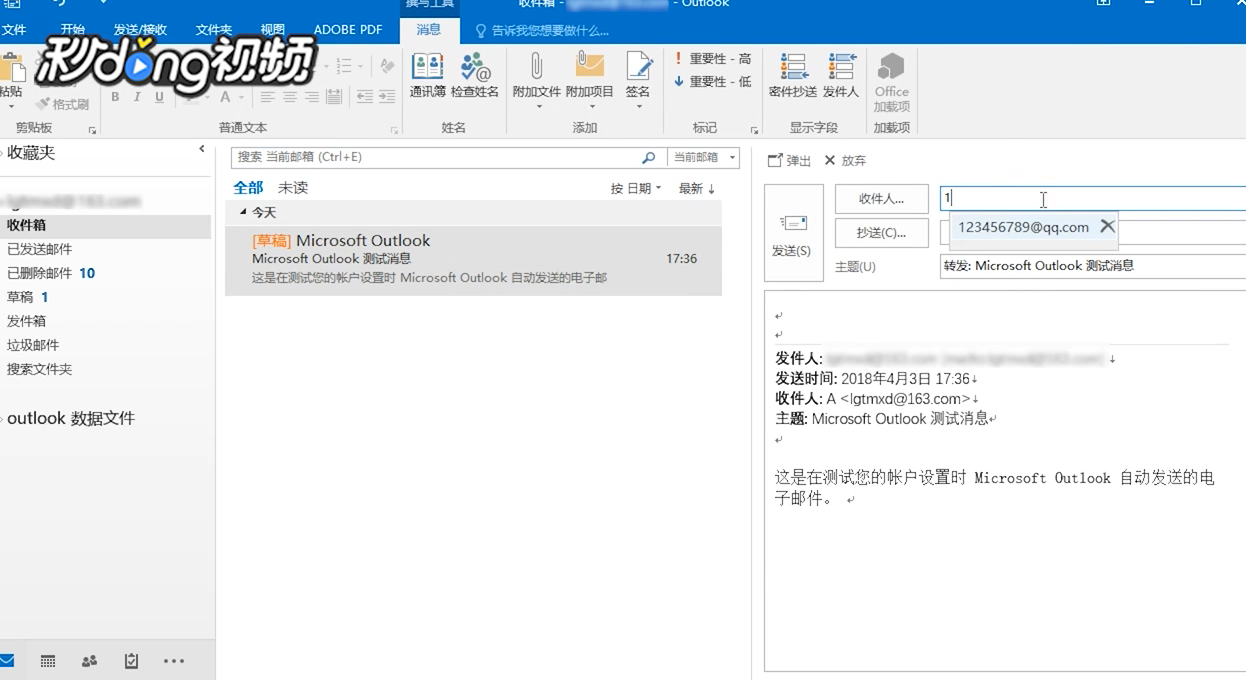Collapse the Today (今天) group
Viewport: 1246px width, 680px height.
[243, 212]
